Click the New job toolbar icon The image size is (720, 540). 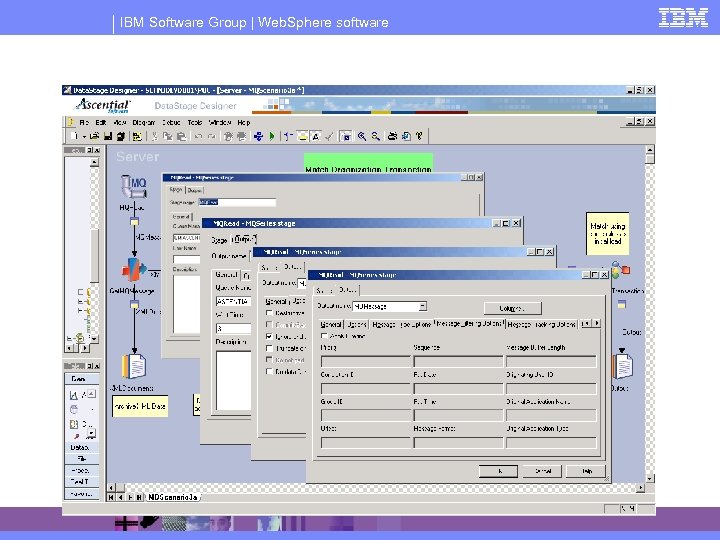[x=74, y=136]
